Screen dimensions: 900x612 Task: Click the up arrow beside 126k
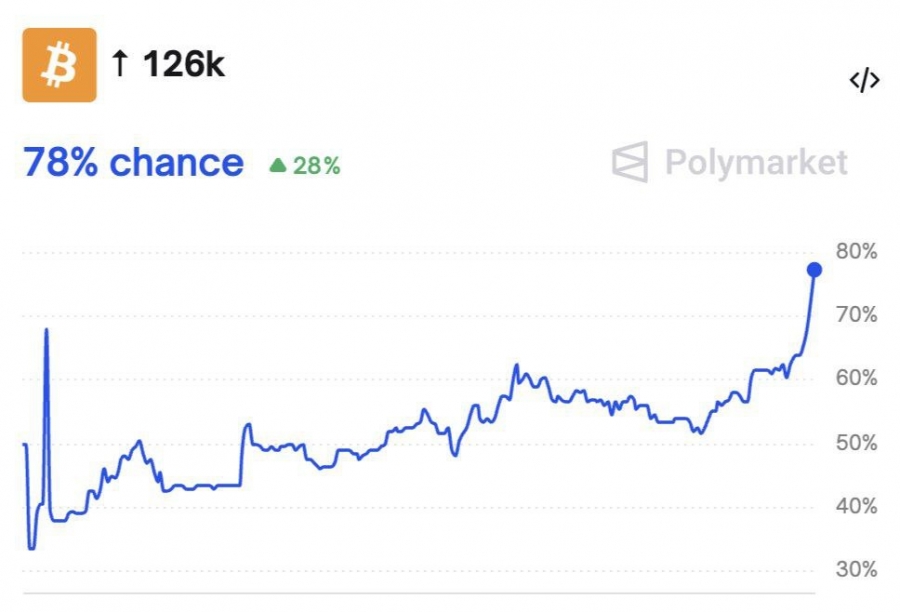tap(120, 65)
